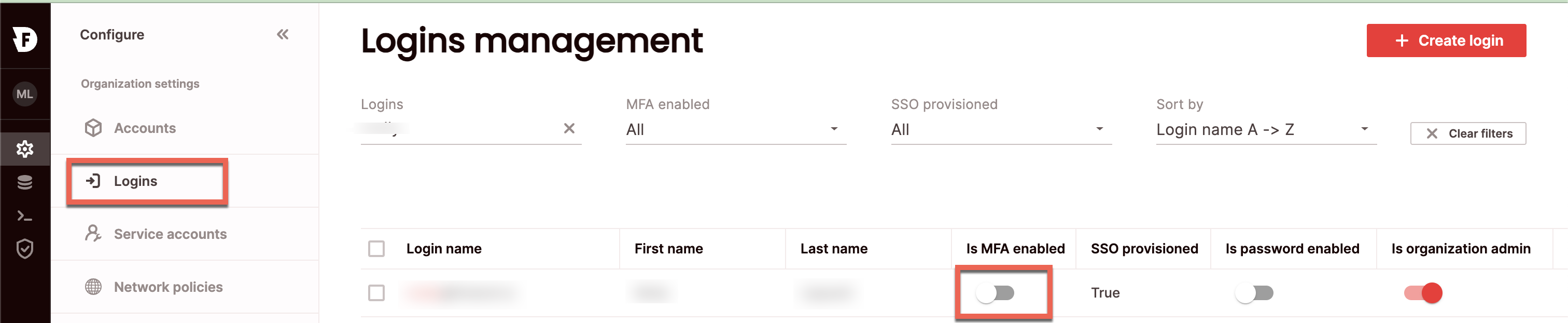Open the SQL terminal prompt icon
The height and width of the screenshot is (323, 1568).
tap(25, 216)
